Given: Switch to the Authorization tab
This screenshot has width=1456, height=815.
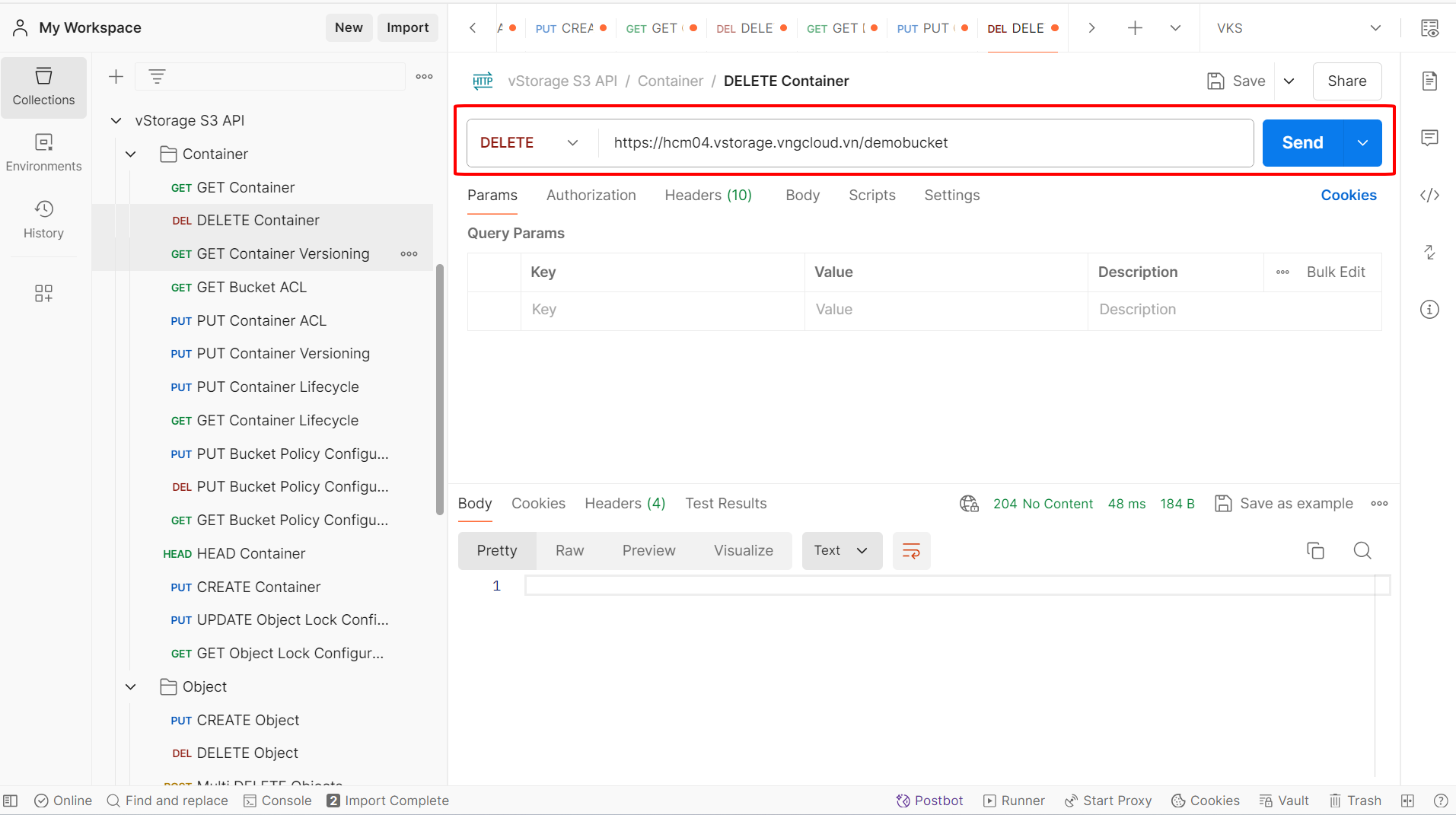Looking at the screenshot, I should tap(591, 195).
